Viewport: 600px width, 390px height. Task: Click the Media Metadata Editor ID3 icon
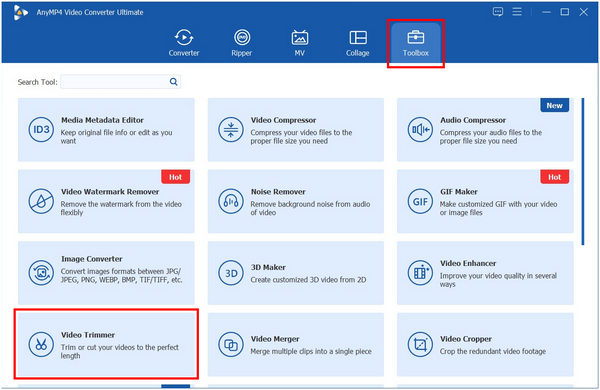point(41,130)
